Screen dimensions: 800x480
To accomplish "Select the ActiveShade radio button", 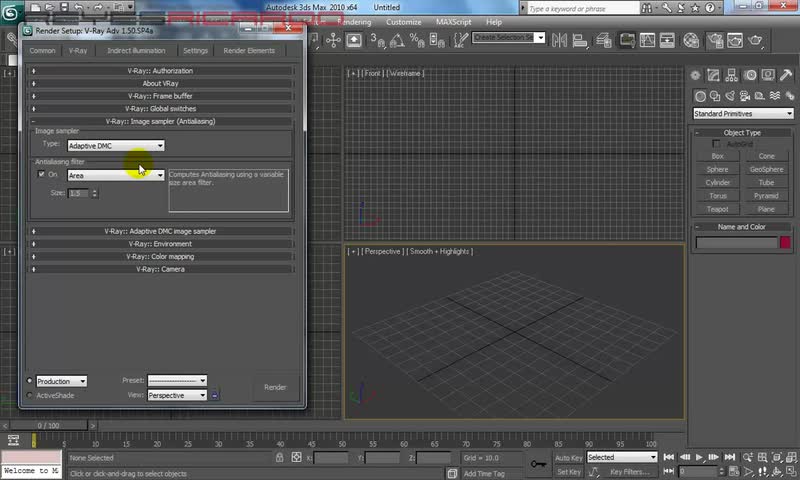I will point(30,395).
